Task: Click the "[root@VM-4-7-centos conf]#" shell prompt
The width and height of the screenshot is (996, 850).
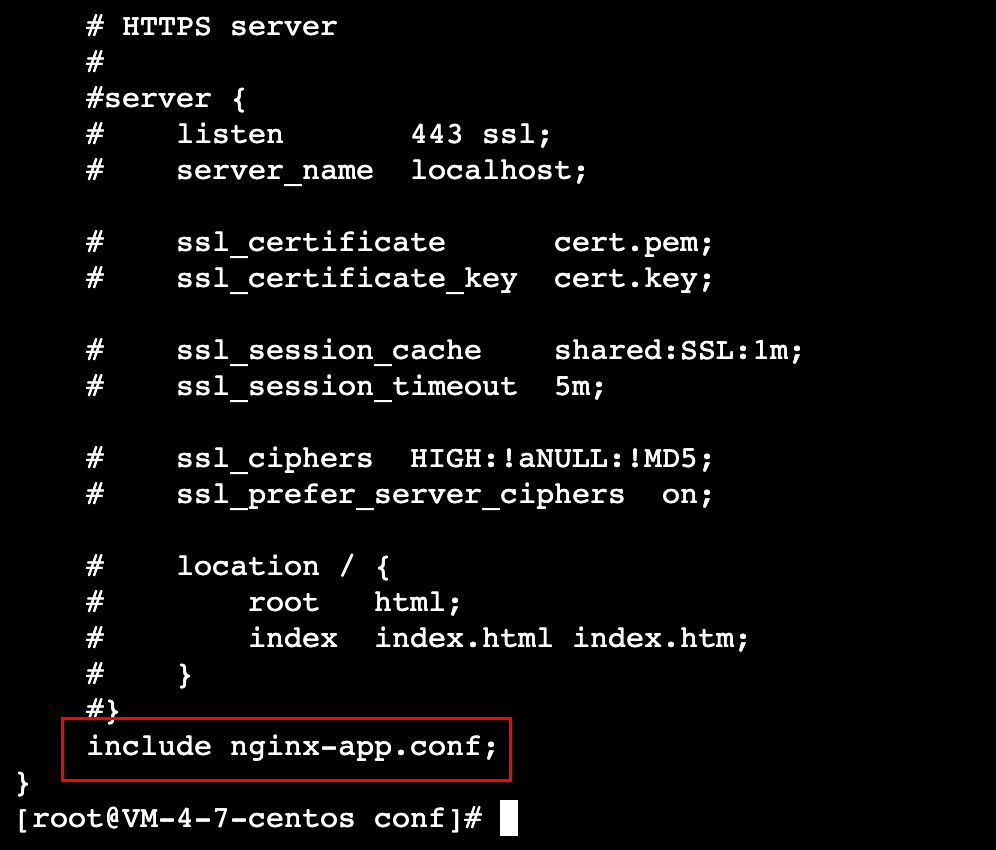Action: 250,819
